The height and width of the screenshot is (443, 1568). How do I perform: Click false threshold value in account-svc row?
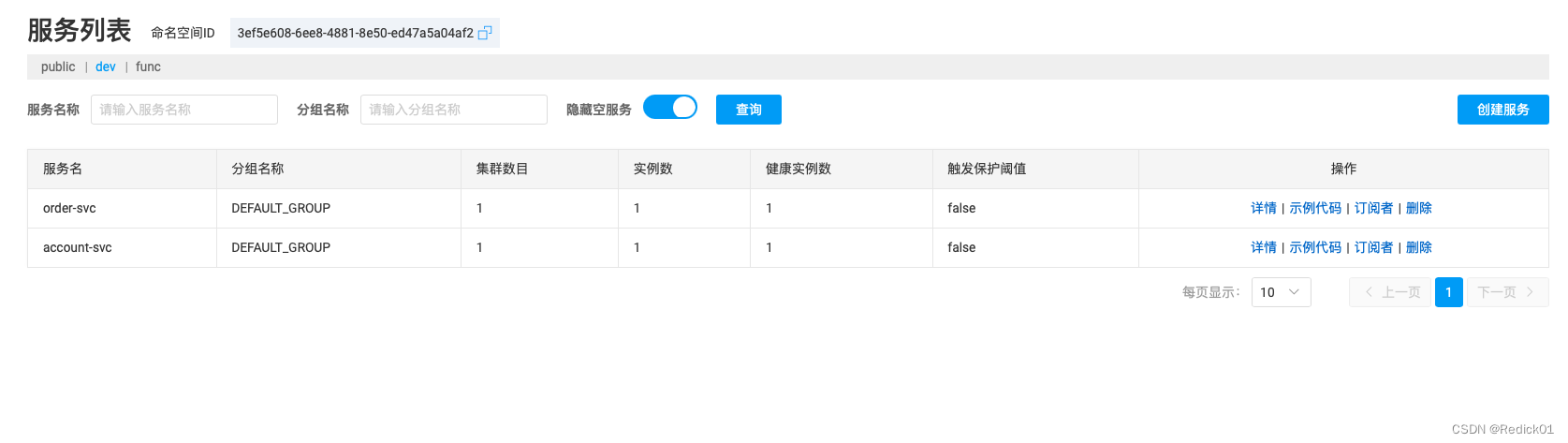tap(961, 247)
